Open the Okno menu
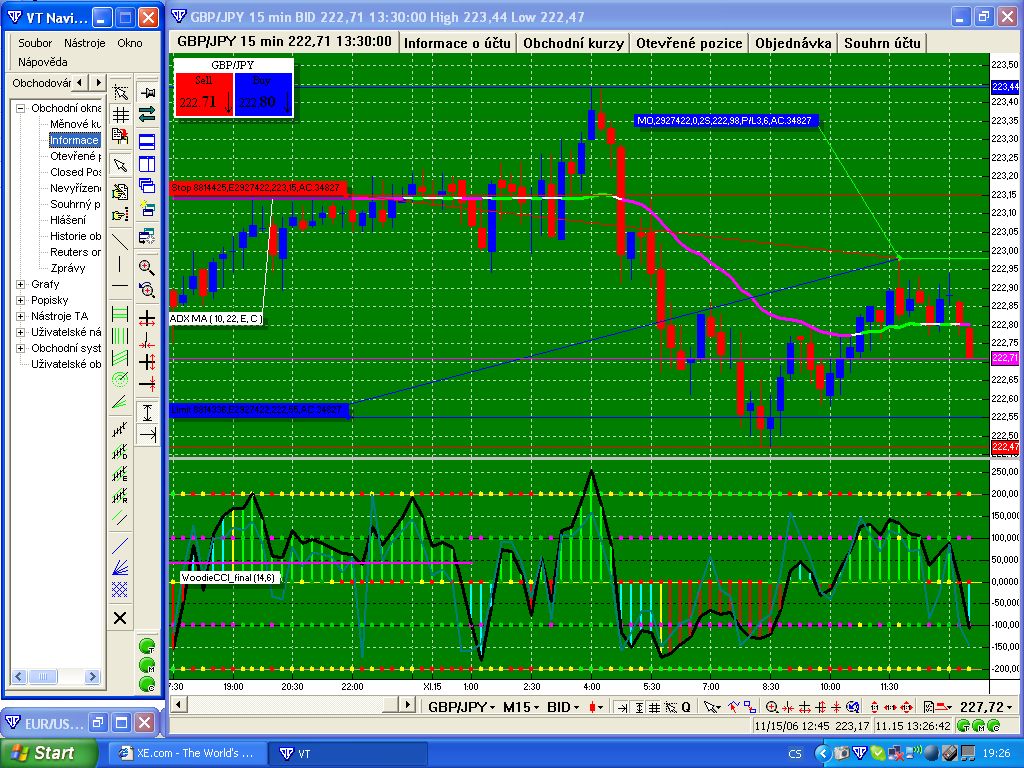This screenshot has width=1024, height=768. click(x=130, y=43)
